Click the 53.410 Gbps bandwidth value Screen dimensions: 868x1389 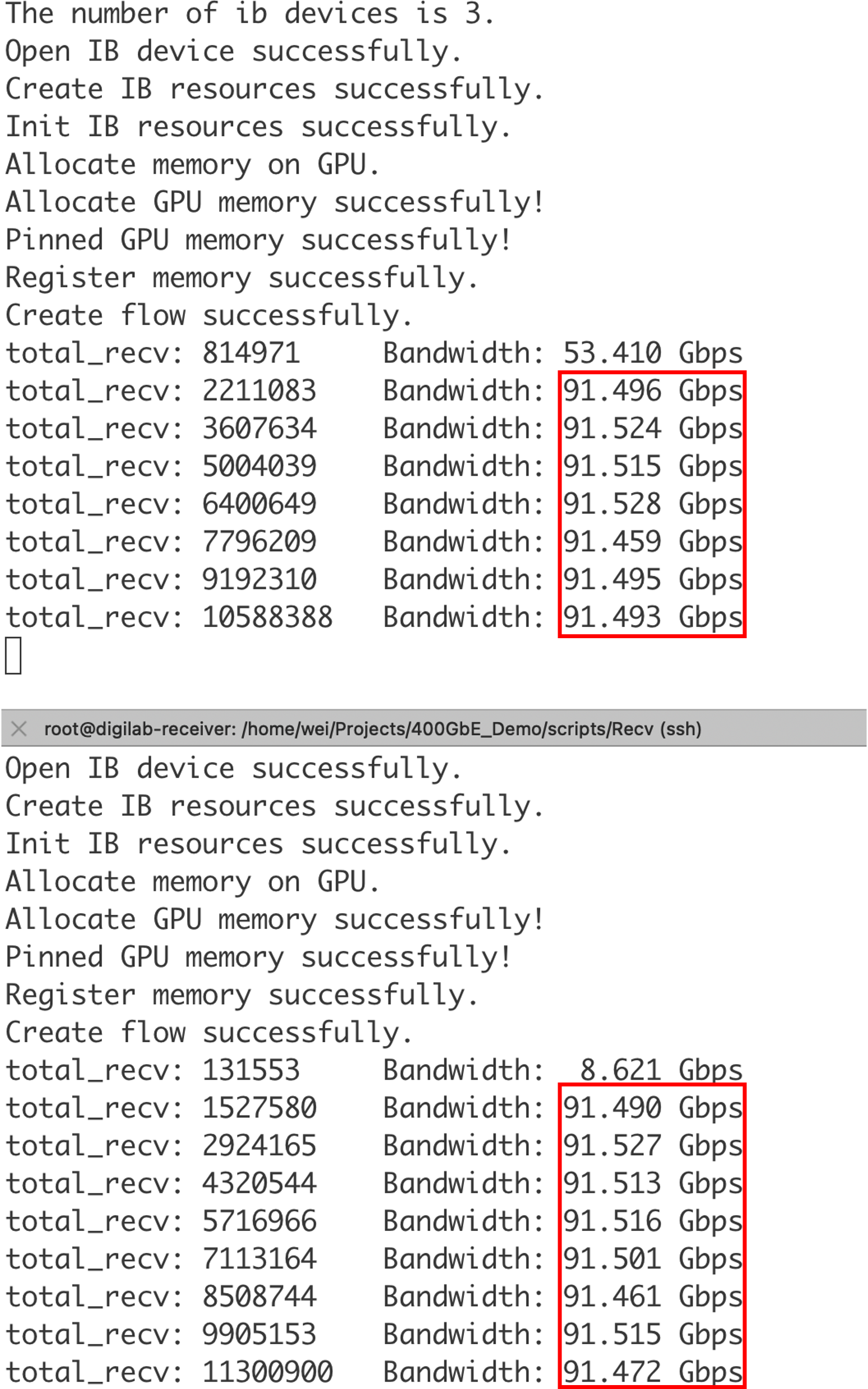click(652, 352)
